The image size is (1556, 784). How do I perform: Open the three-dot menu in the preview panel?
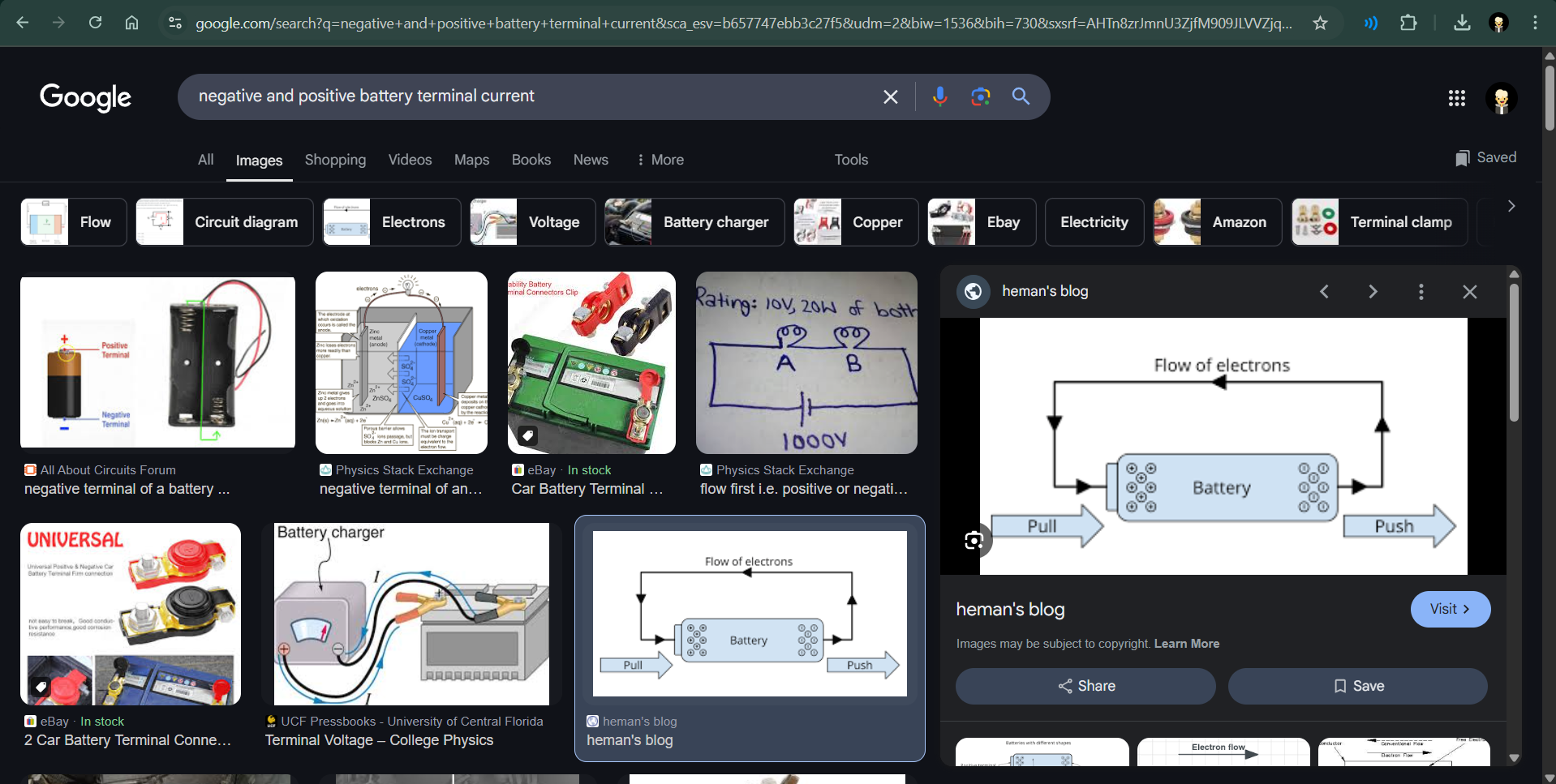pyautogui.click(x=1421, y=291)
